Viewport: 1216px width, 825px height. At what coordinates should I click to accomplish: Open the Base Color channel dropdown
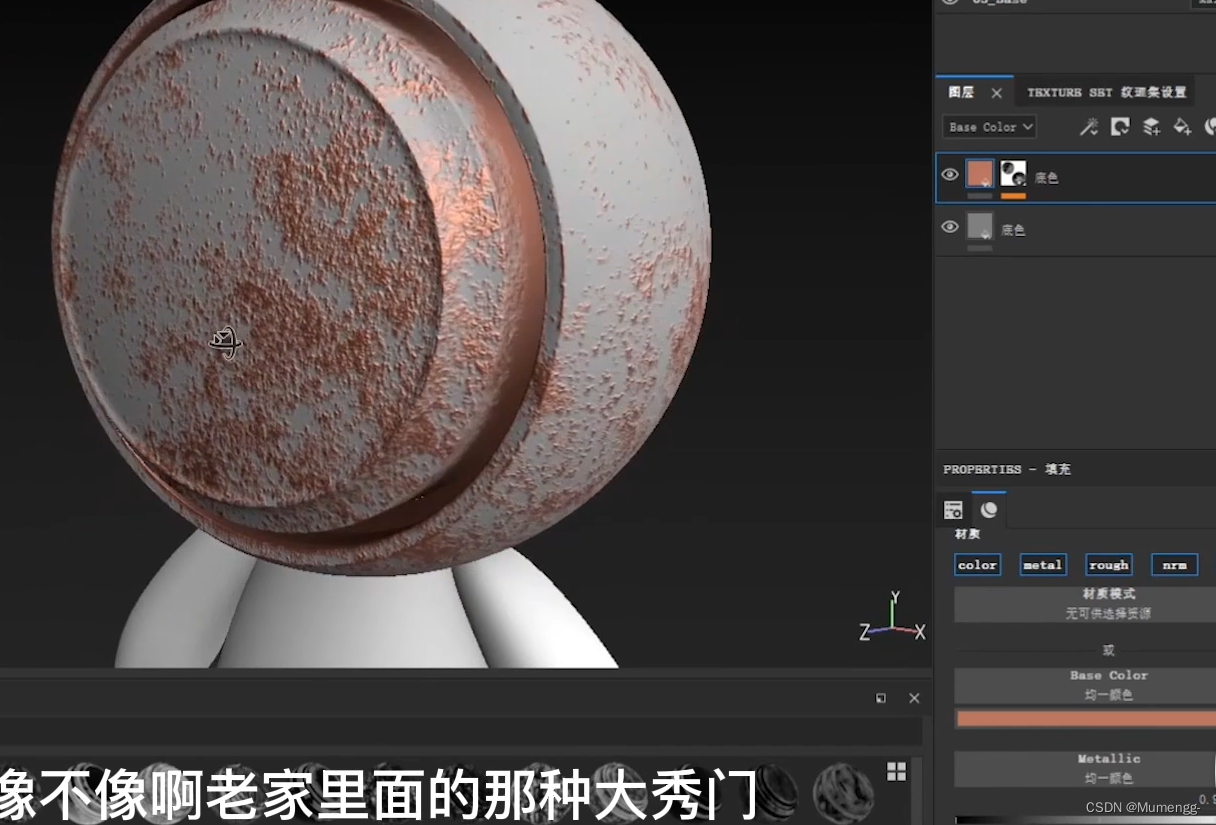pyautogui.click(x=989, y=127)
